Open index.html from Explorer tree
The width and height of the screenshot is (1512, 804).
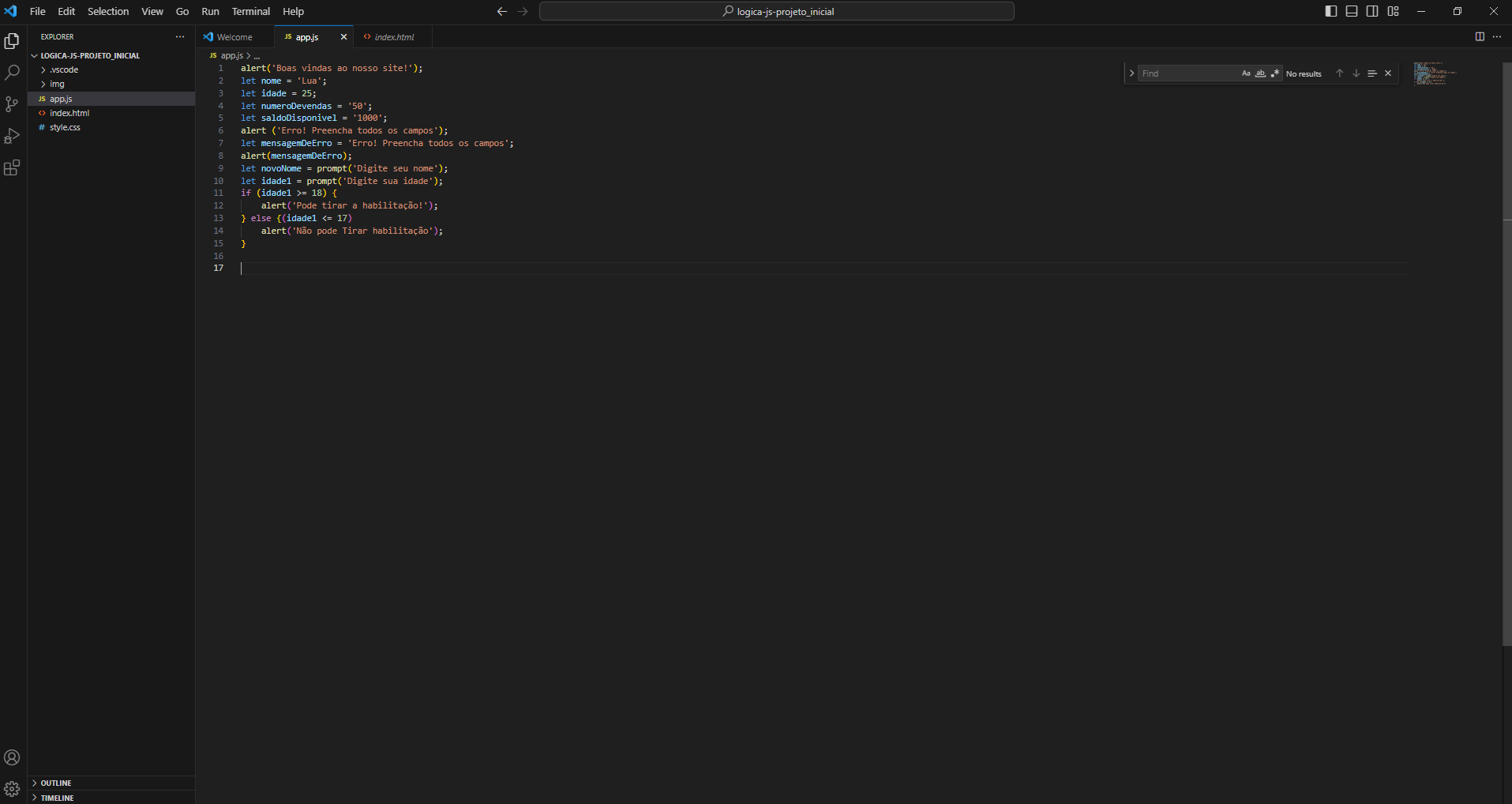(111, 113)
